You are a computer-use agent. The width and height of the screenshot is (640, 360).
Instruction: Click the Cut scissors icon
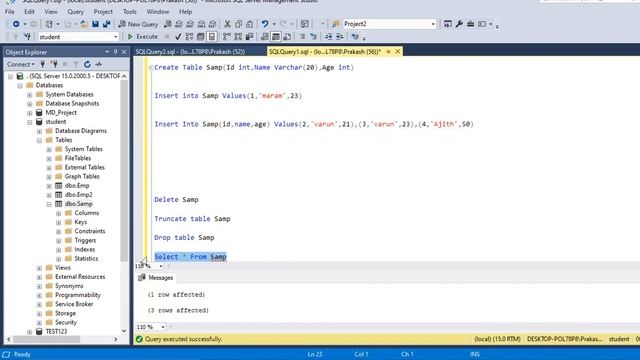click(x=227, y=24)
